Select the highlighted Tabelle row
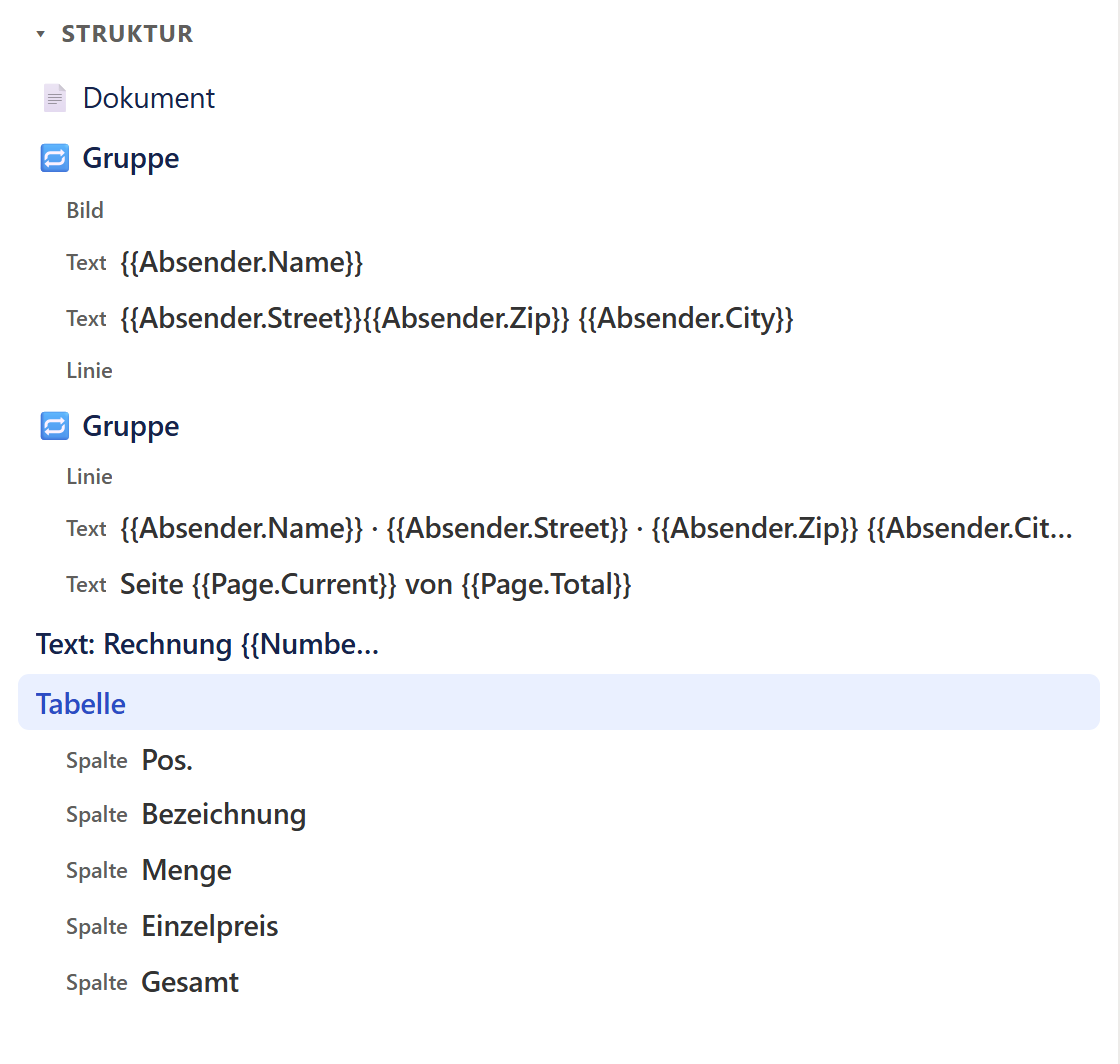This screenshot has height=1064, width=1120. pyautogui.click(x=559, y=703)
